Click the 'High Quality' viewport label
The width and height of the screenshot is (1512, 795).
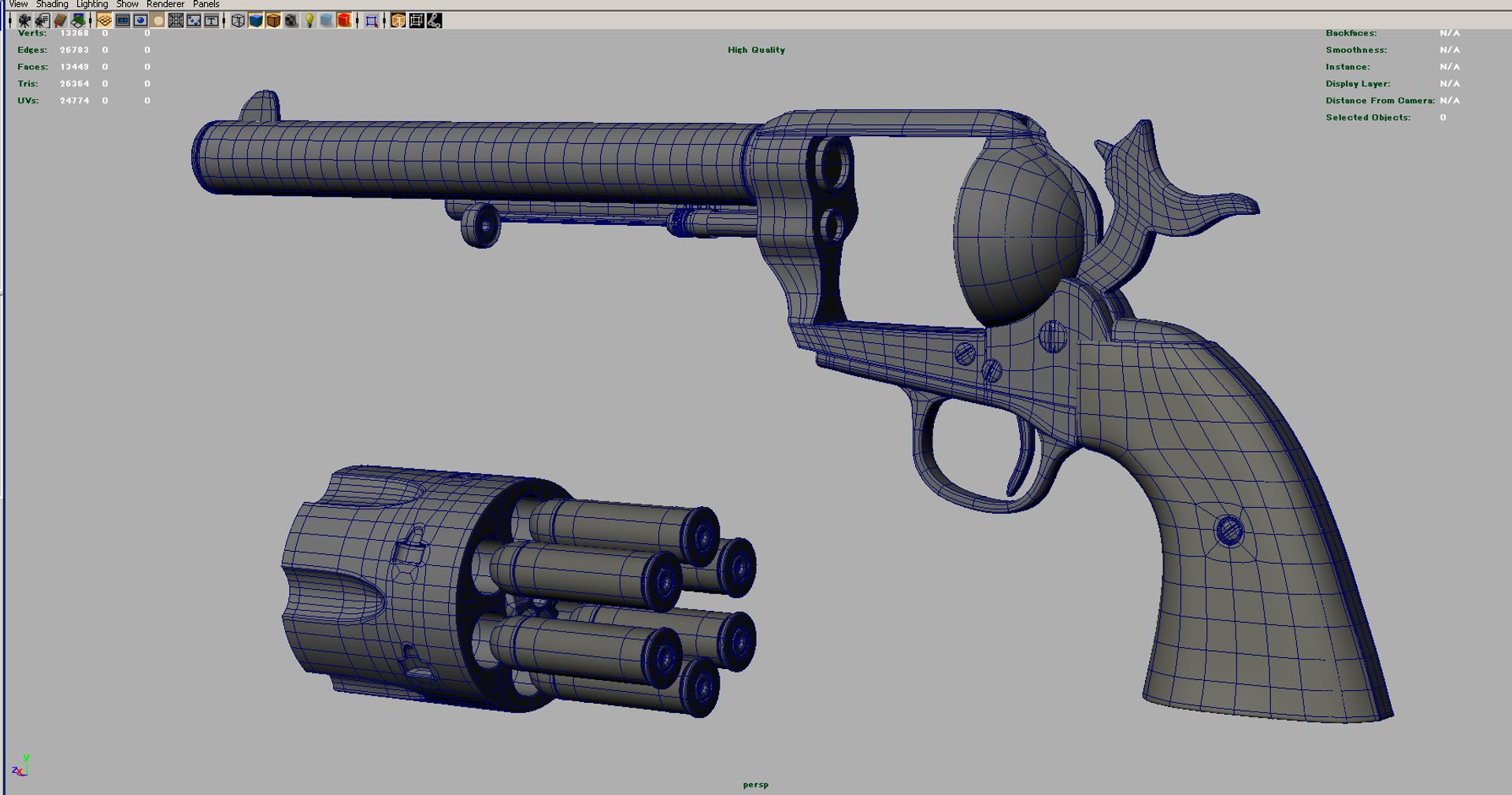(756, 50)
